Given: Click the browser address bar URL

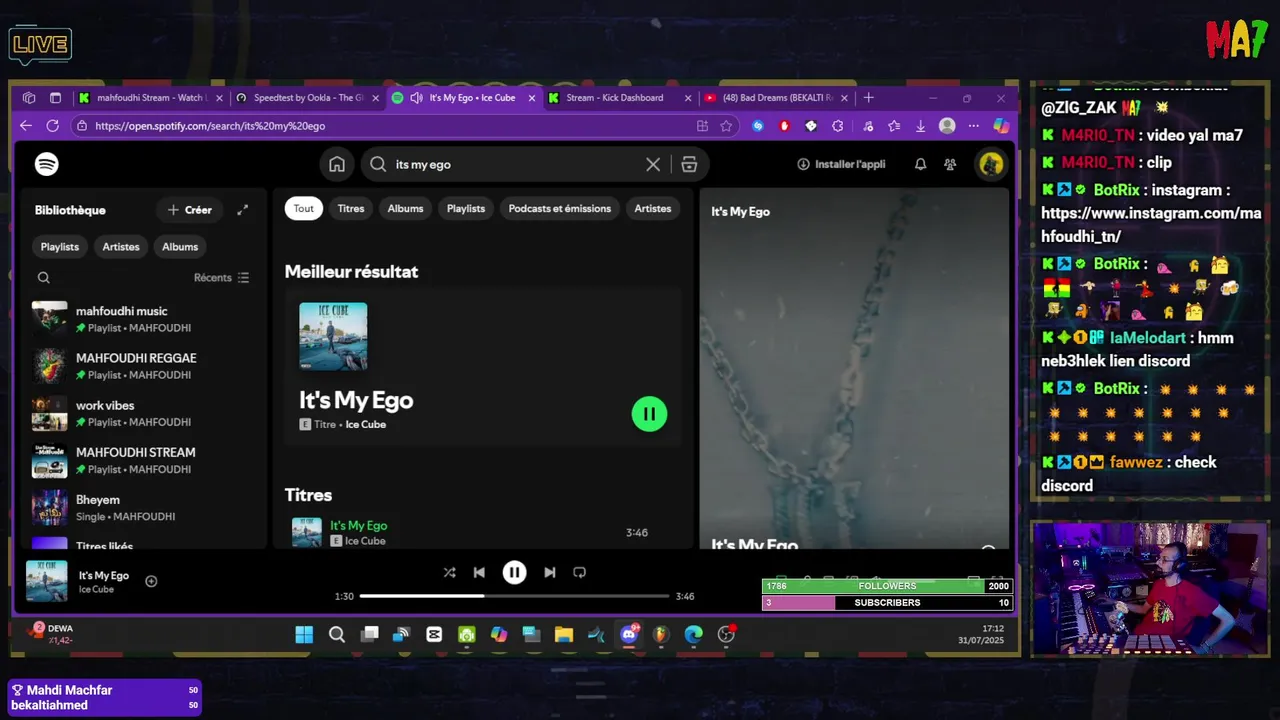Looking at the screenshot, I should coord(210,126).
